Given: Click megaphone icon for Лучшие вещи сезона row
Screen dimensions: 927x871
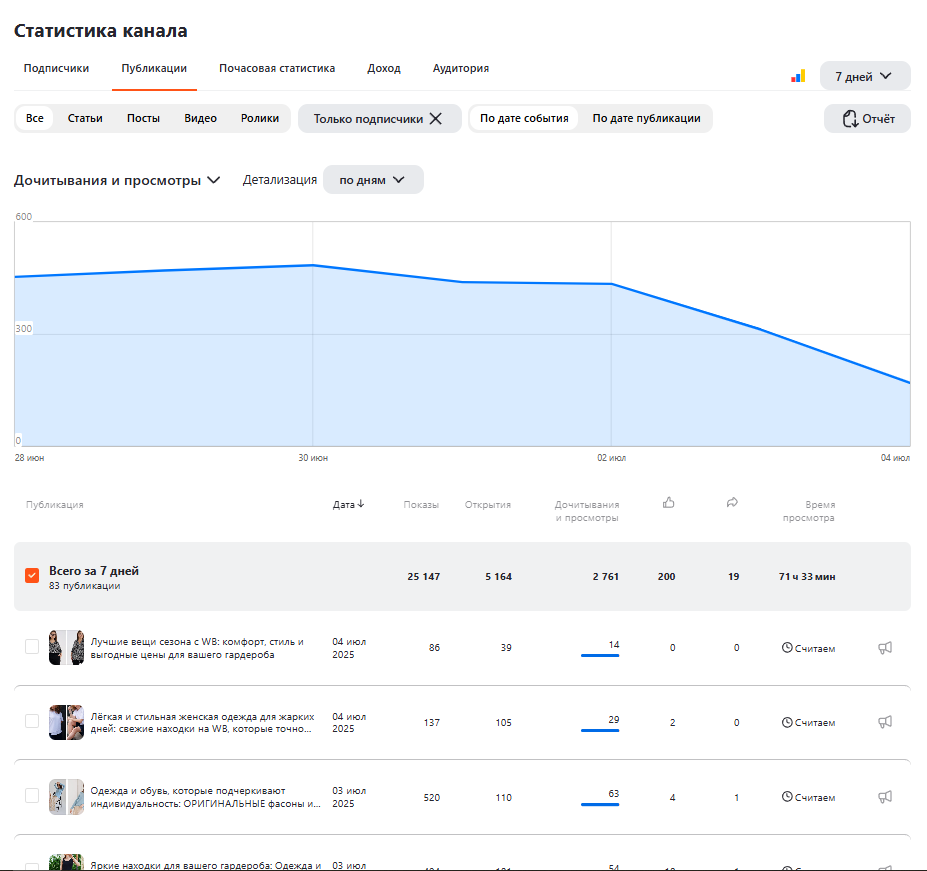Looking at the screenshot, I should pos(885,648).
